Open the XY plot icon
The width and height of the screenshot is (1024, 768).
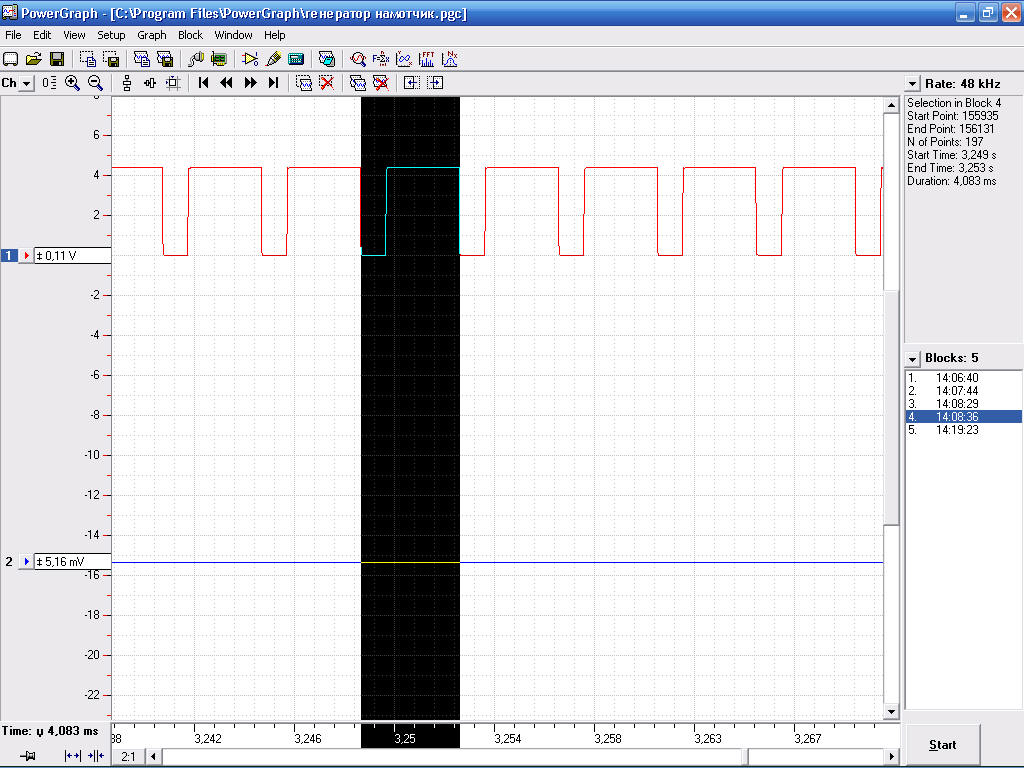coord(404,59)
